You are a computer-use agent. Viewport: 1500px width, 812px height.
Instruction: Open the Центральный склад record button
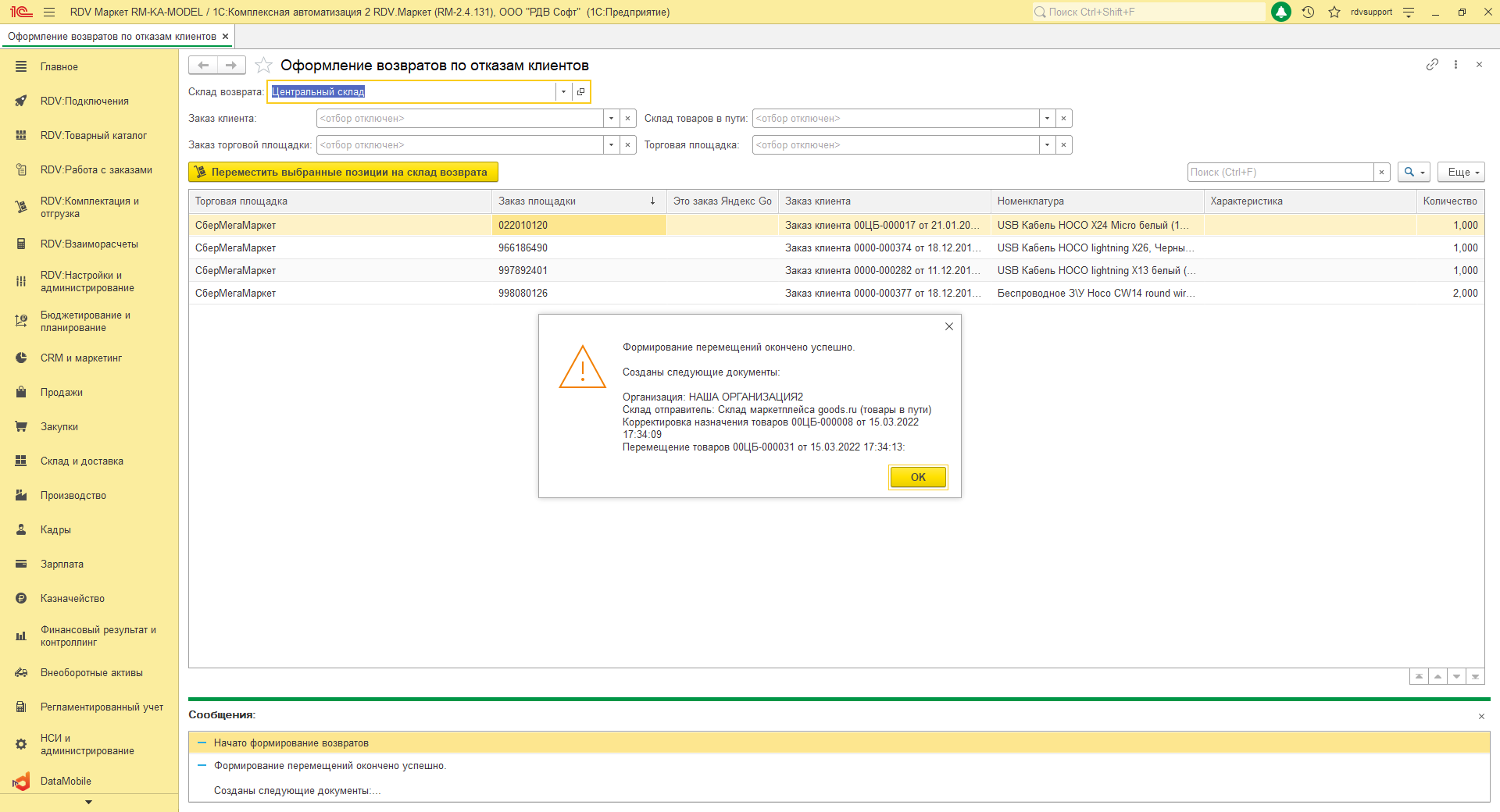[x=580, y=92]
